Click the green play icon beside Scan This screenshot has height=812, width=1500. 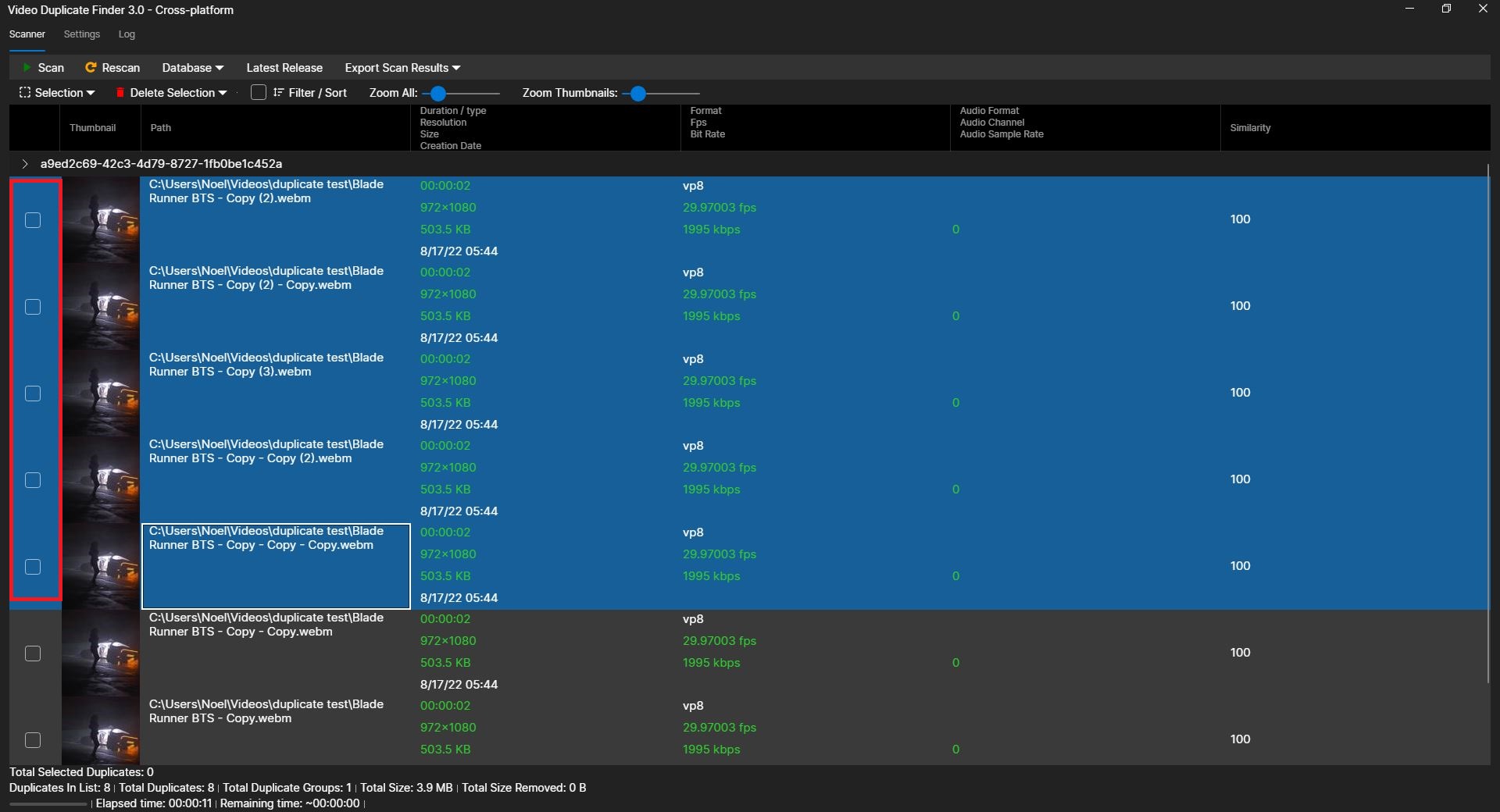click(26, 68)
